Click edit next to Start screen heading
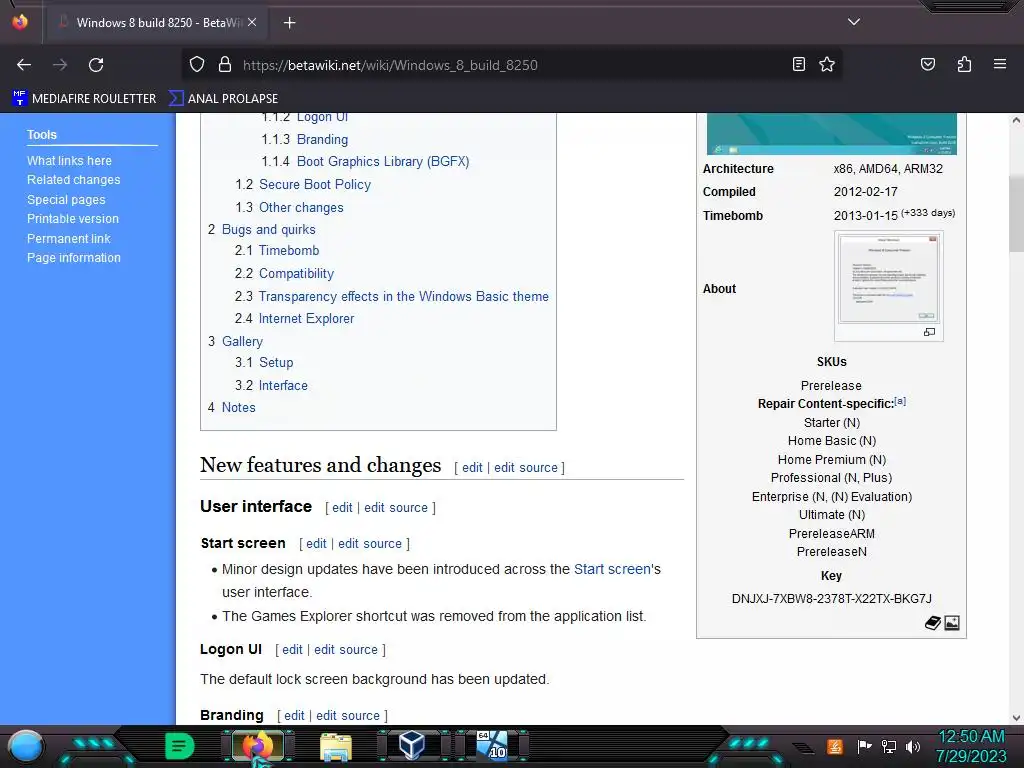The width and height of the screenshot is (1024, 768). coord(316,543)
